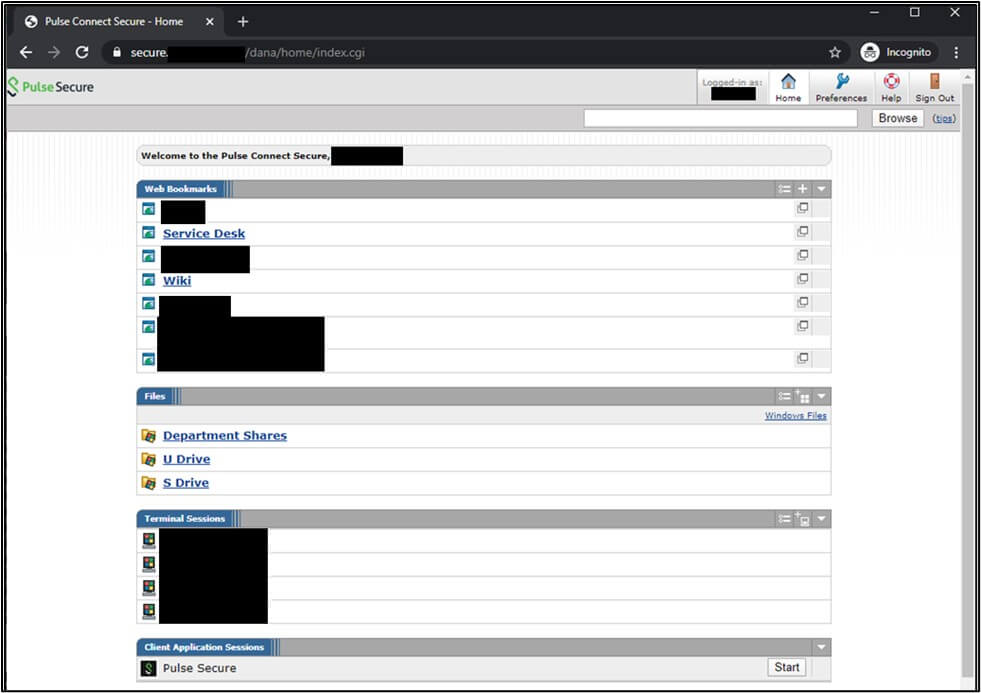Open Files panel list options icon

point(784,396)
